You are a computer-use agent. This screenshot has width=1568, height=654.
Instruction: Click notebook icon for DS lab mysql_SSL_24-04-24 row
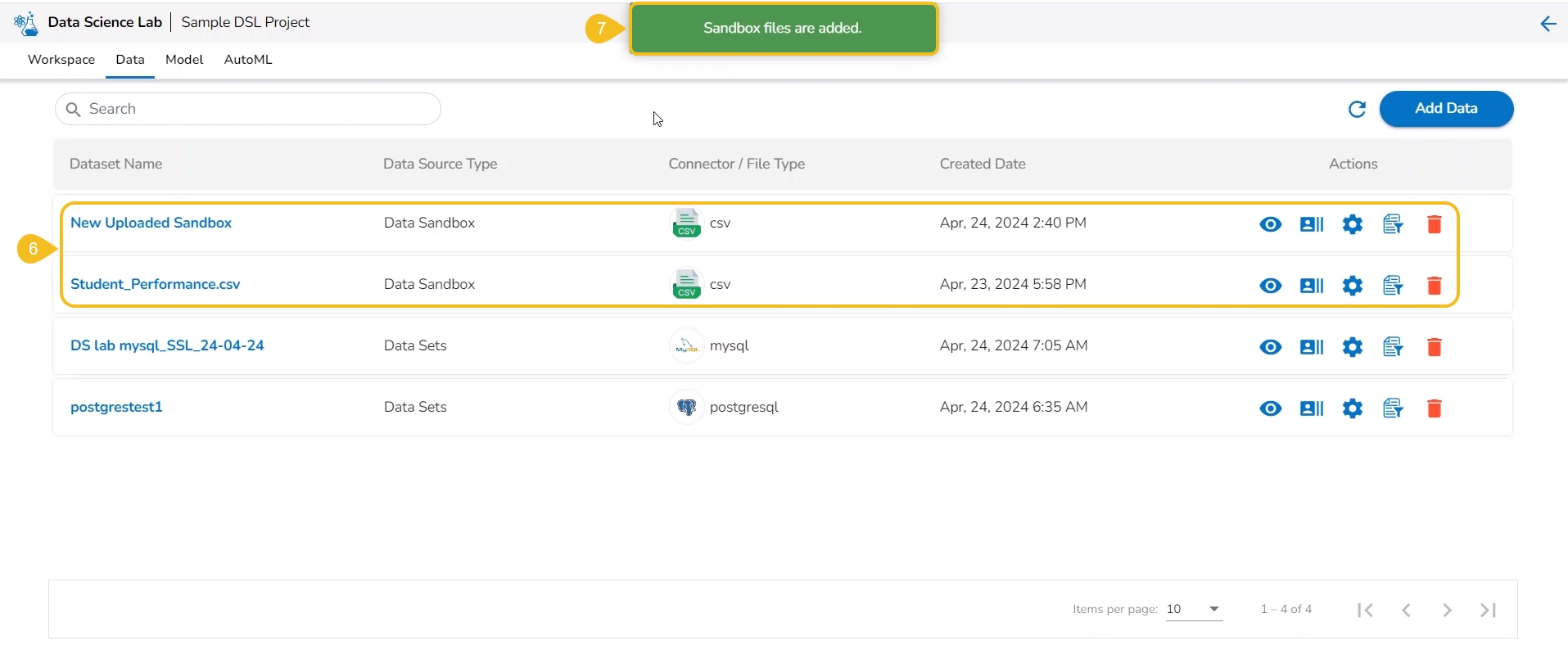(x=1393, y=347)
